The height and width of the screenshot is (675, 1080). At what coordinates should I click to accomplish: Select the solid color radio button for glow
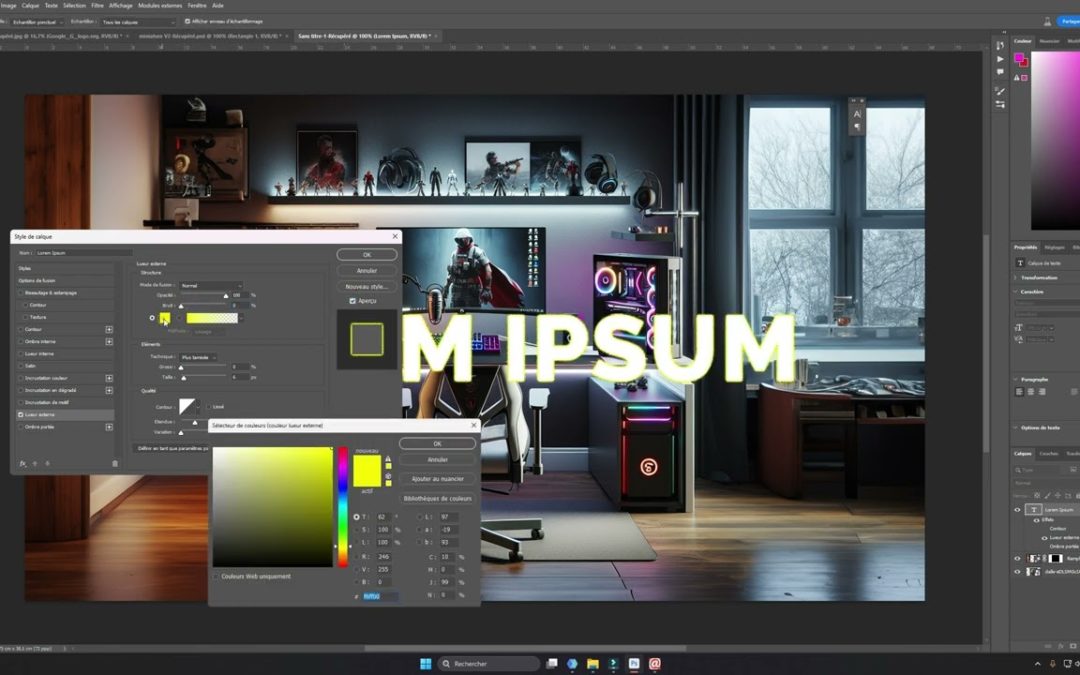(x=152, y=318)
